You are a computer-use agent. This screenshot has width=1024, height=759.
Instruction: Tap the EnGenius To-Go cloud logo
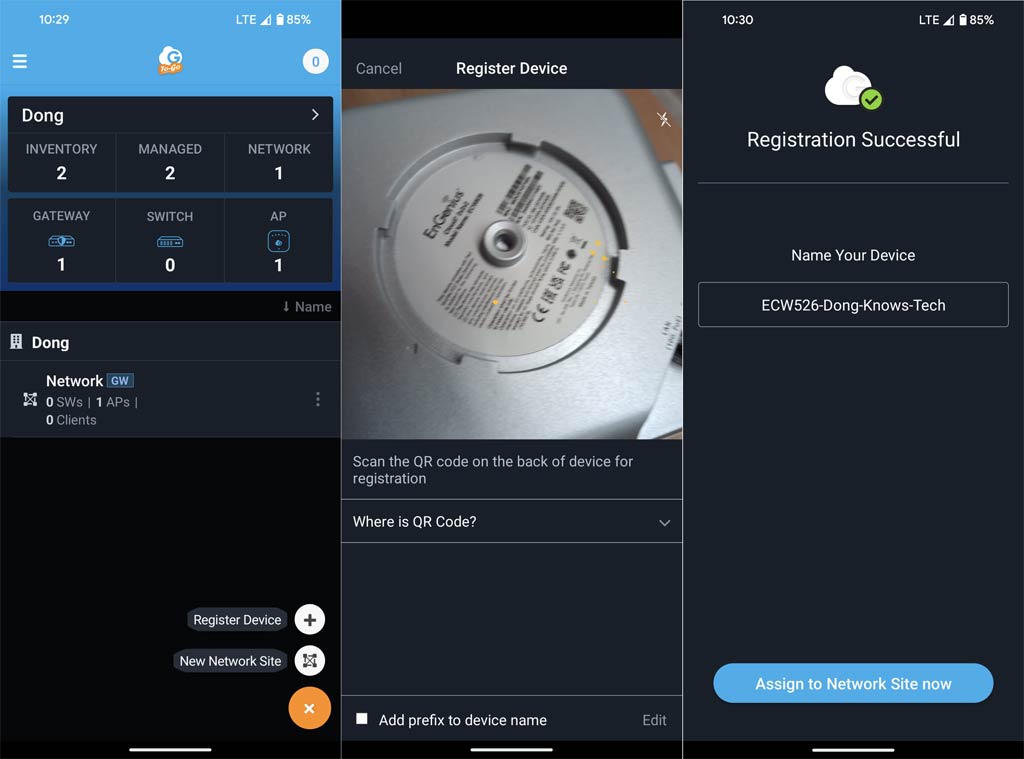click(x=170, y=60)
